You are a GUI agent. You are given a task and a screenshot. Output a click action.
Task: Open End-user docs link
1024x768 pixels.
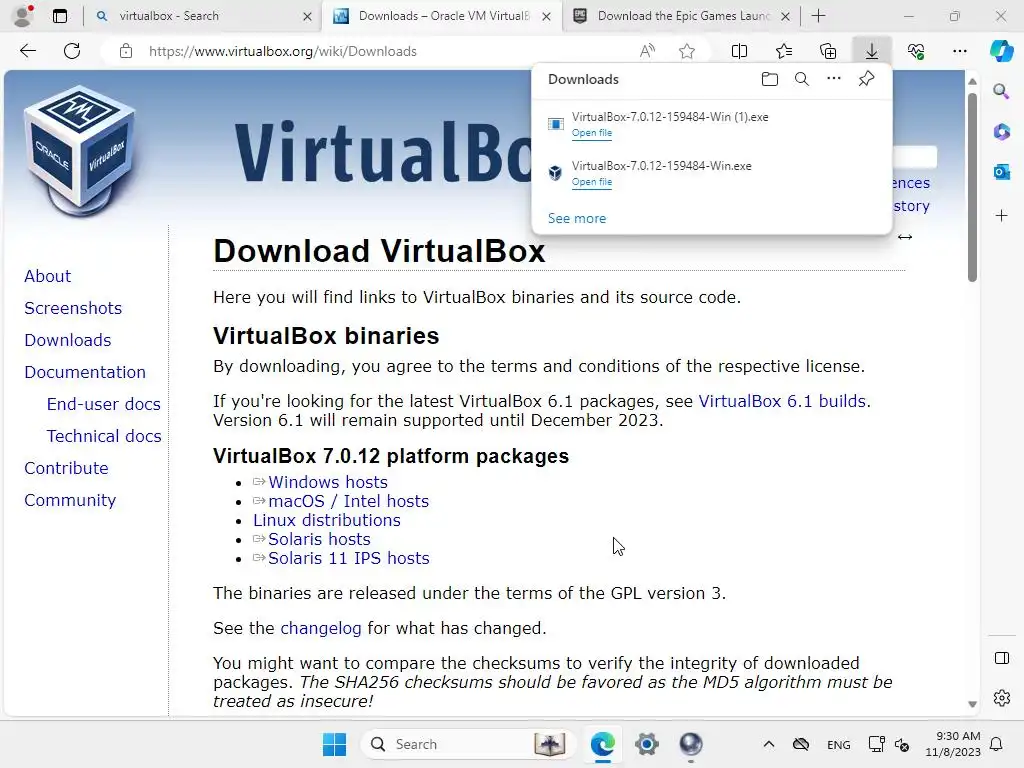pos(104,404)
